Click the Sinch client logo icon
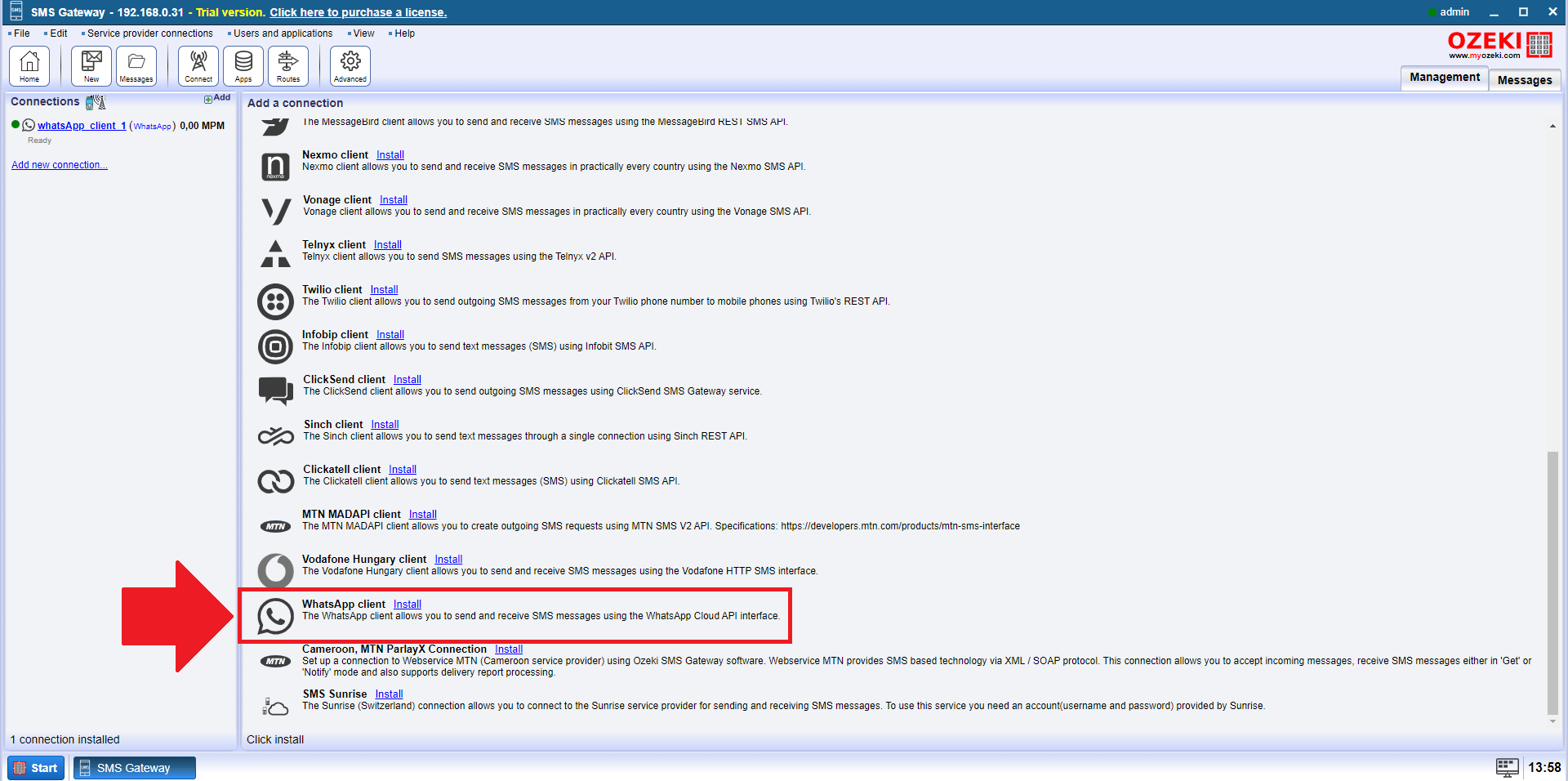 (276, 436)
